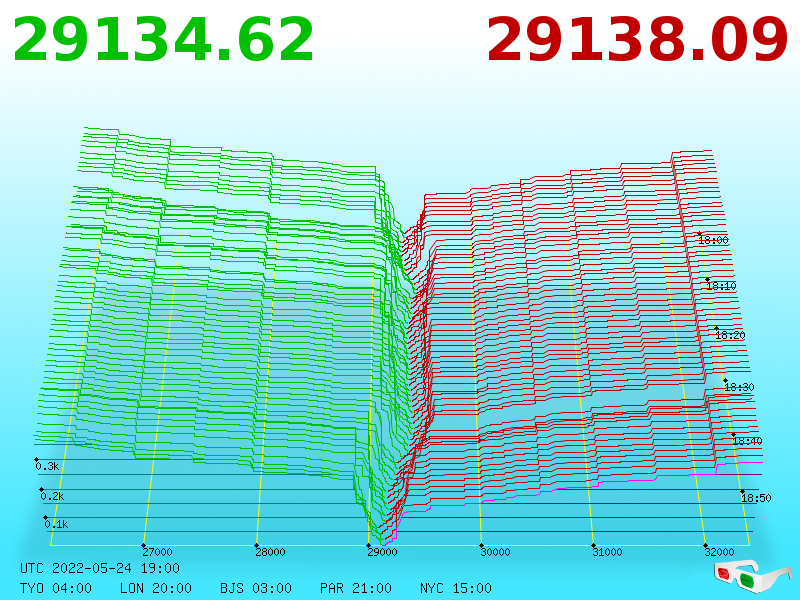The image size is (800, 600).
Task: Click the red ask price 29138.09
Action: (x=637, y=40)
